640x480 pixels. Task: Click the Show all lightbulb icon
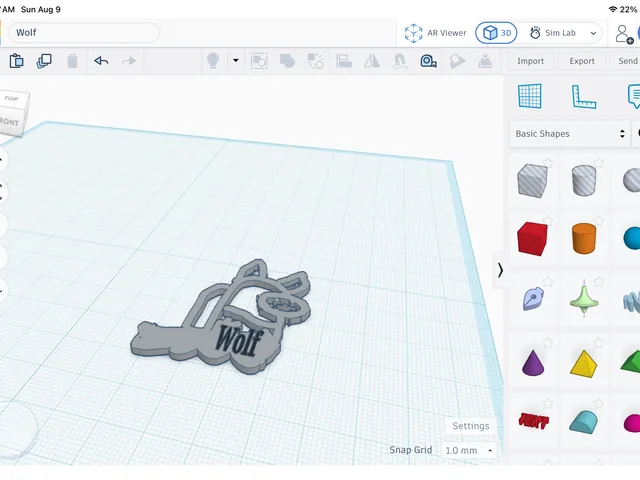point(213,61)
